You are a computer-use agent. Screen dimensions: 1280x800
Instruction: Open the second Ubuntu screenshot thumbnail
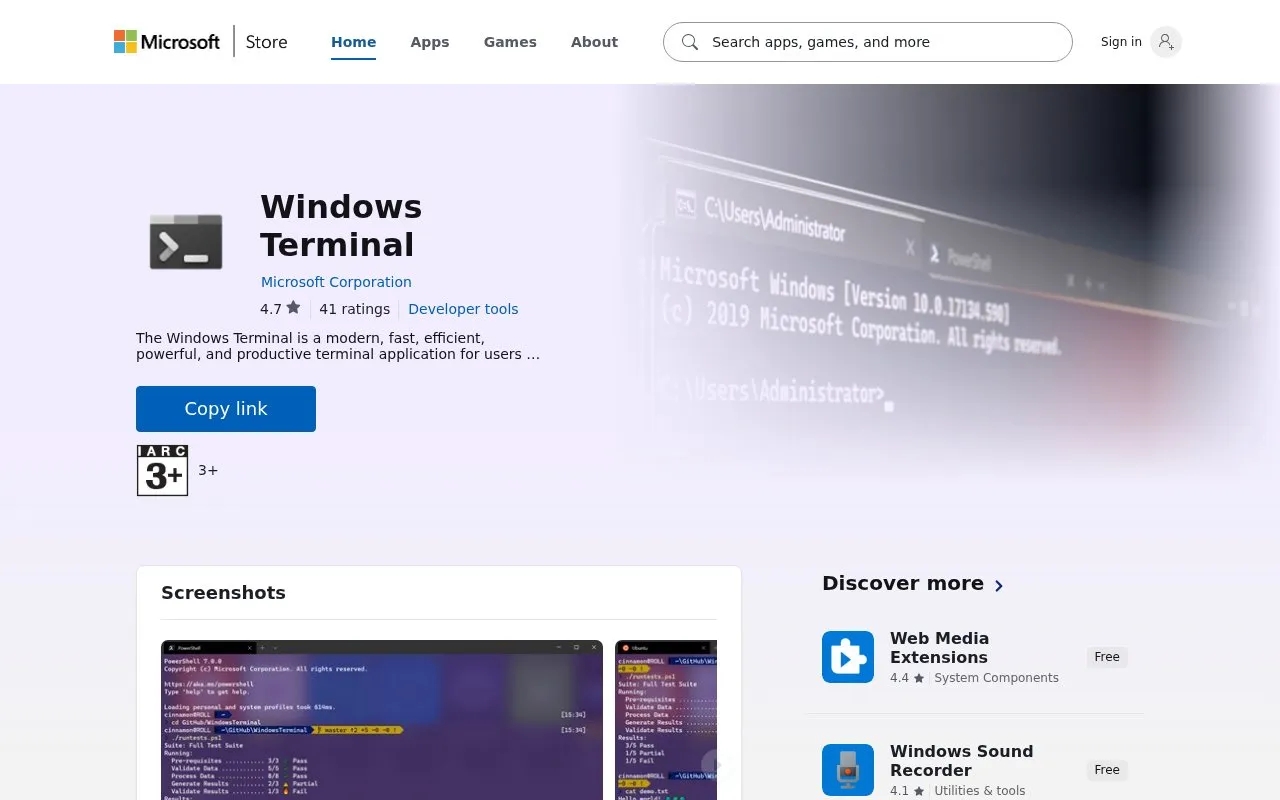[666, 720]
